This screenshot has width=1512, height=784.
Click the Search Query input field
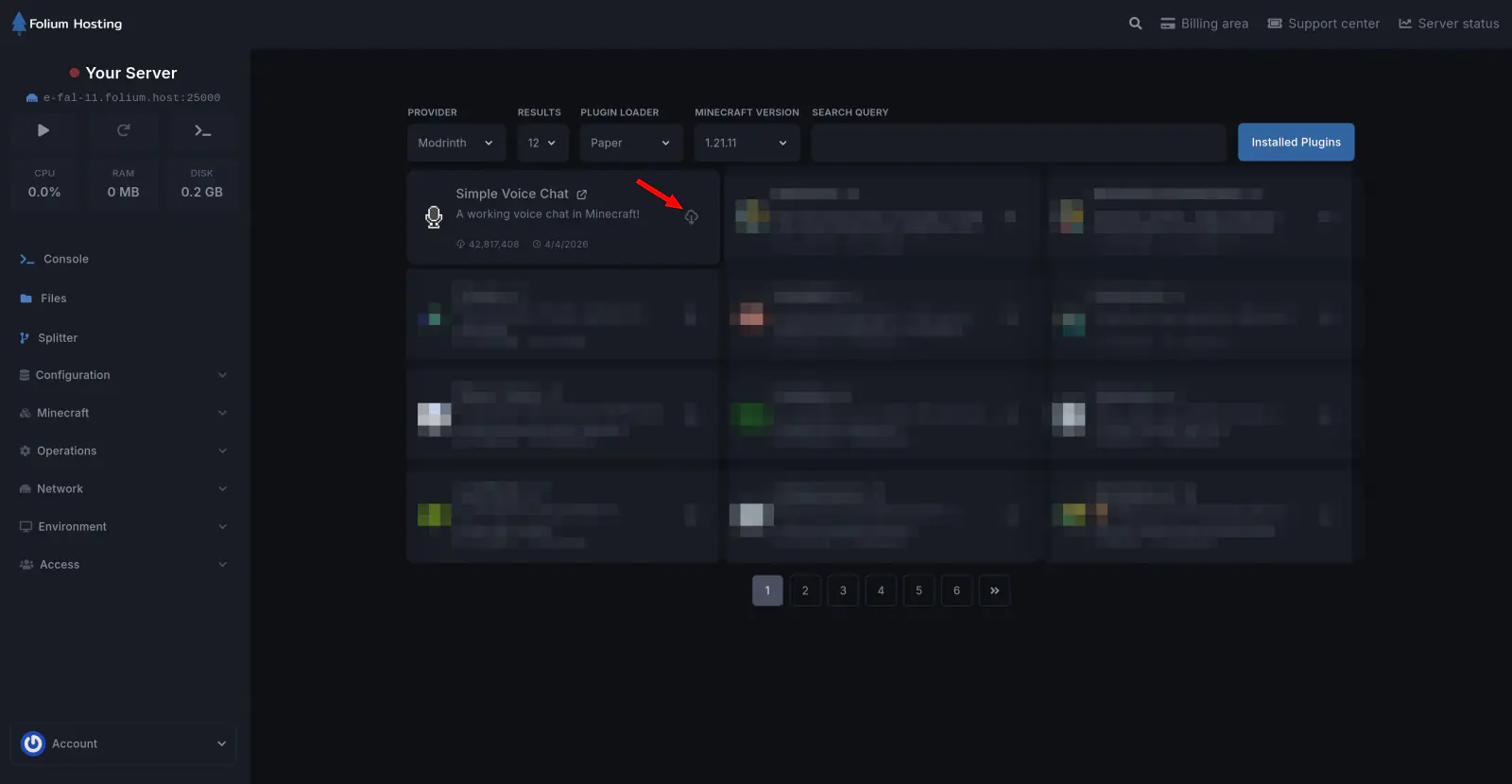click(x=1019, y=143)
